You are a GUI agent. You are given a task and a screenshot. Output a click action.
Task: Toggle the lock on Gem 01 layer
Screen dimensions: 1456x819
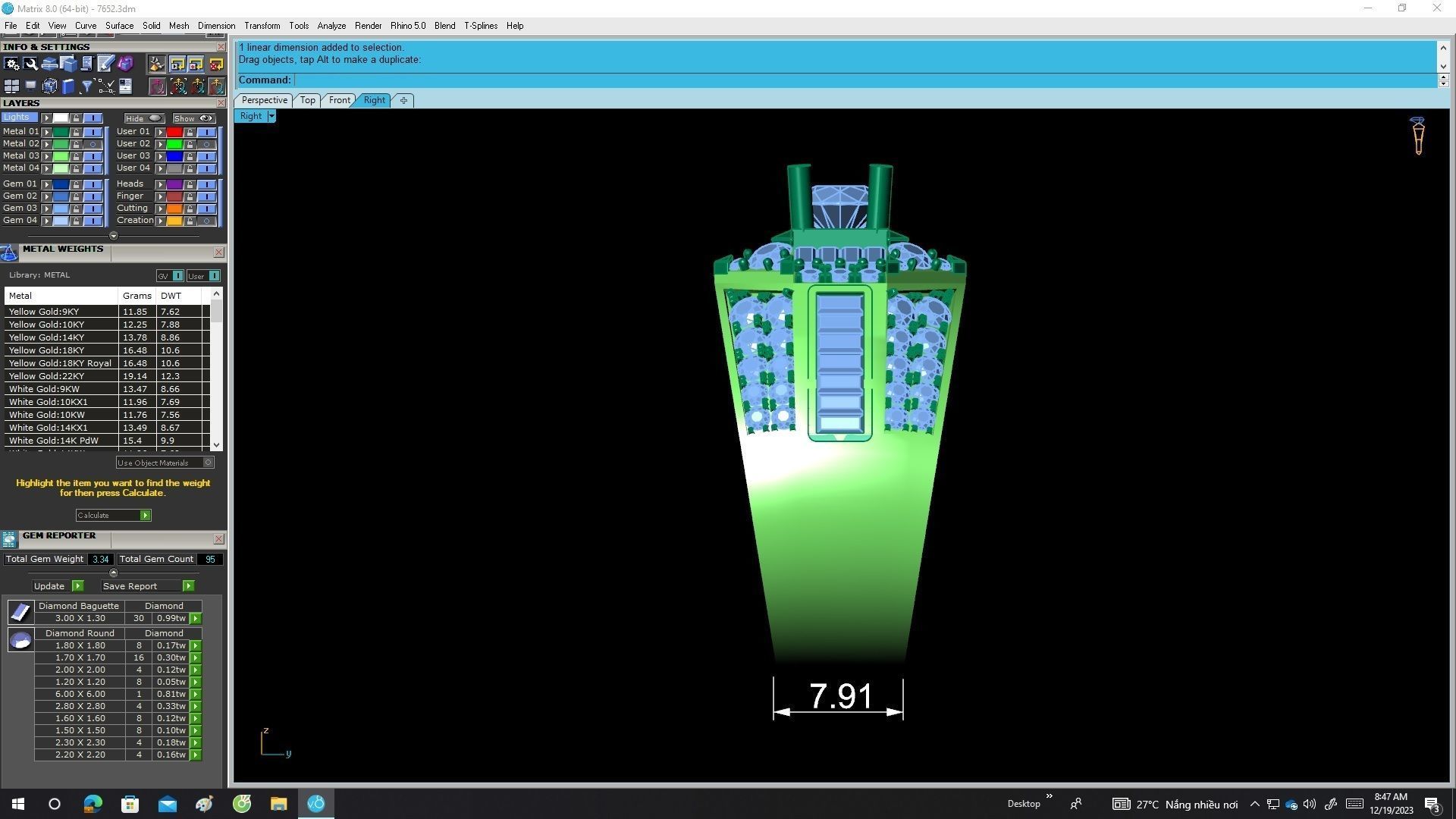76,184
